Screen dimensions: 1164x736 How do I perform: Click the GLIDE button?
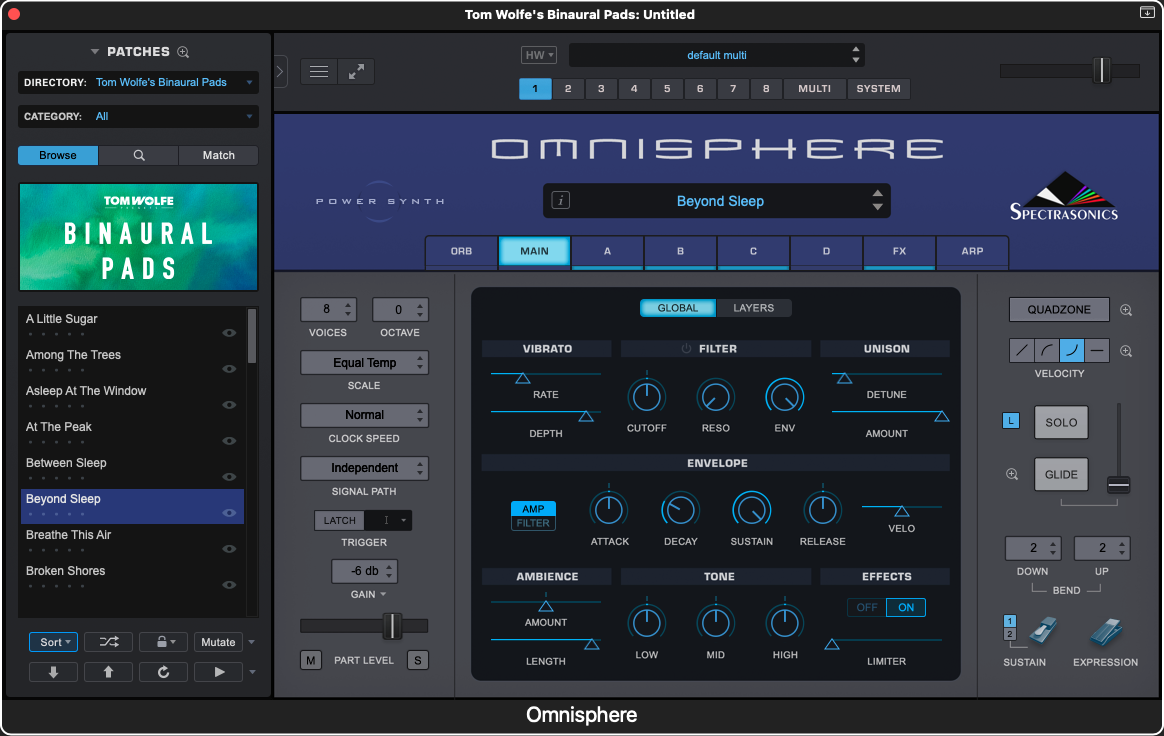click(1061, 475)
